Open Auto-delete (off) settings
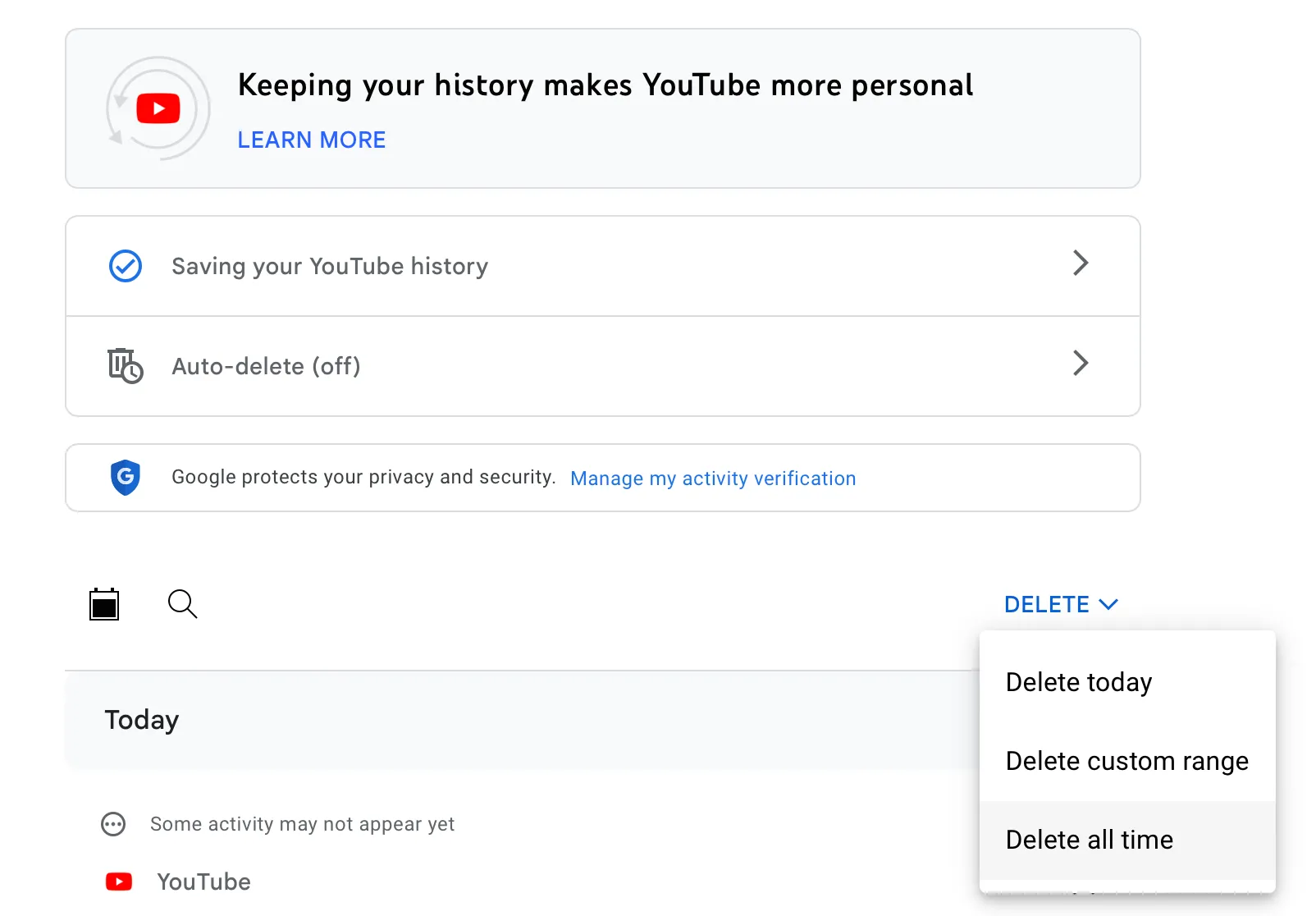 [x=603, y=366]
